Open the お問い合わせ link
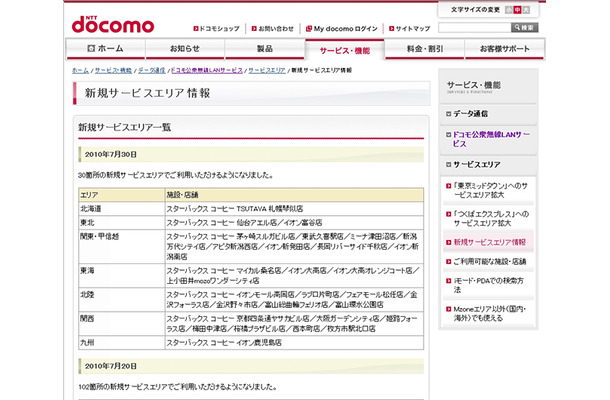Screen dimensions: 610x400 point(273,28)
